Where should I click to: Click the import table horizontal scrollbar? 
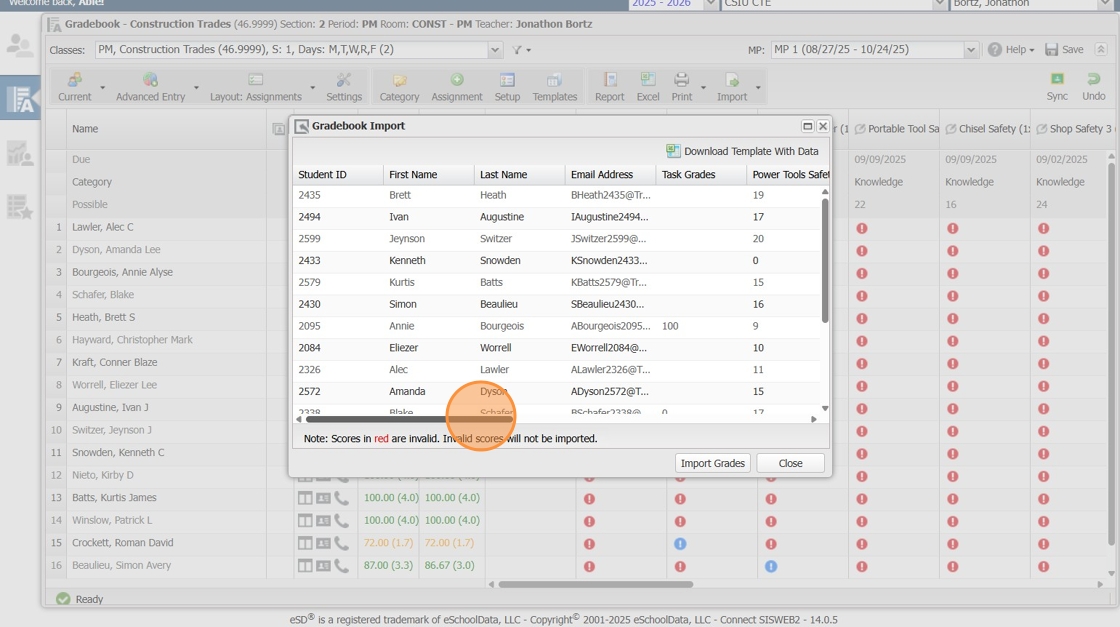click(409, 419)
